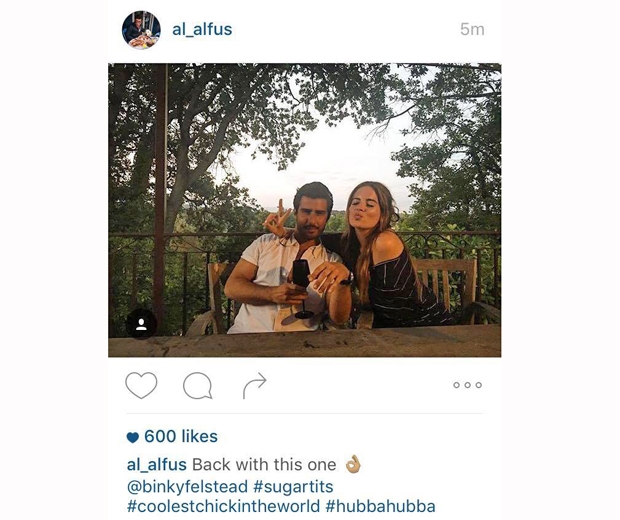The height and width of the screenshot is (520, 620).
Task: Open the @binkyfelstead mention
Action: 187,487
